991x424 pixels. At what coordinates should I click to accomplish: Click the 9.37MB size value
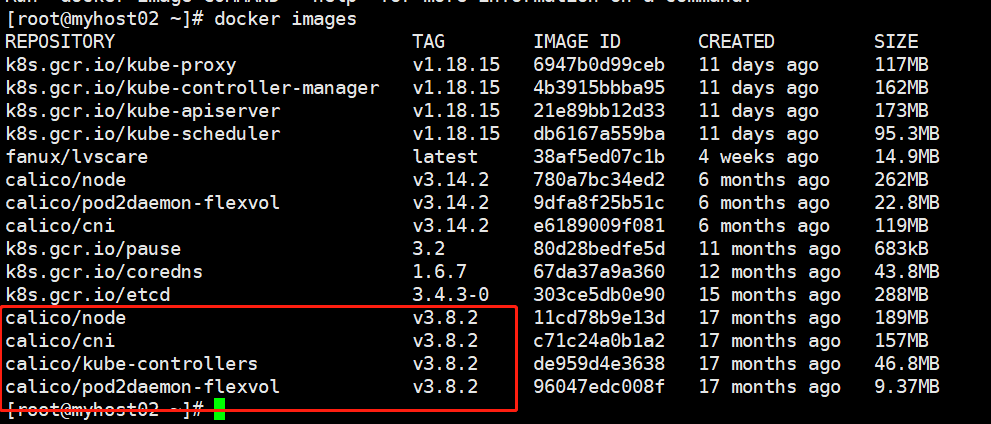tap(907, 386)
